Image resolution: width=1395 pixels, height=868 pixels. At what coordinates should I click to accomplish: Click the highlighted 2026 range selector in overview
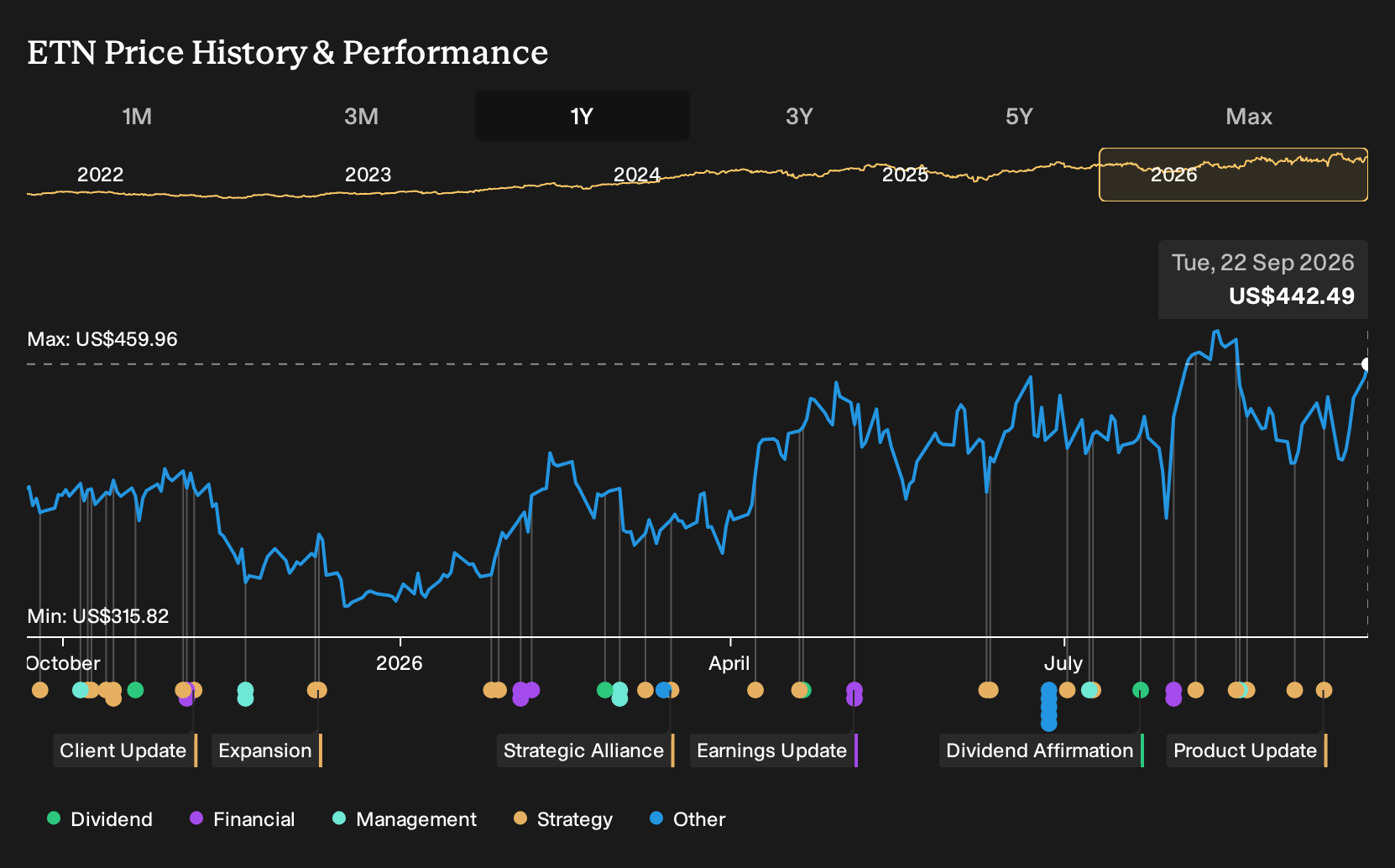[1233, 175]
